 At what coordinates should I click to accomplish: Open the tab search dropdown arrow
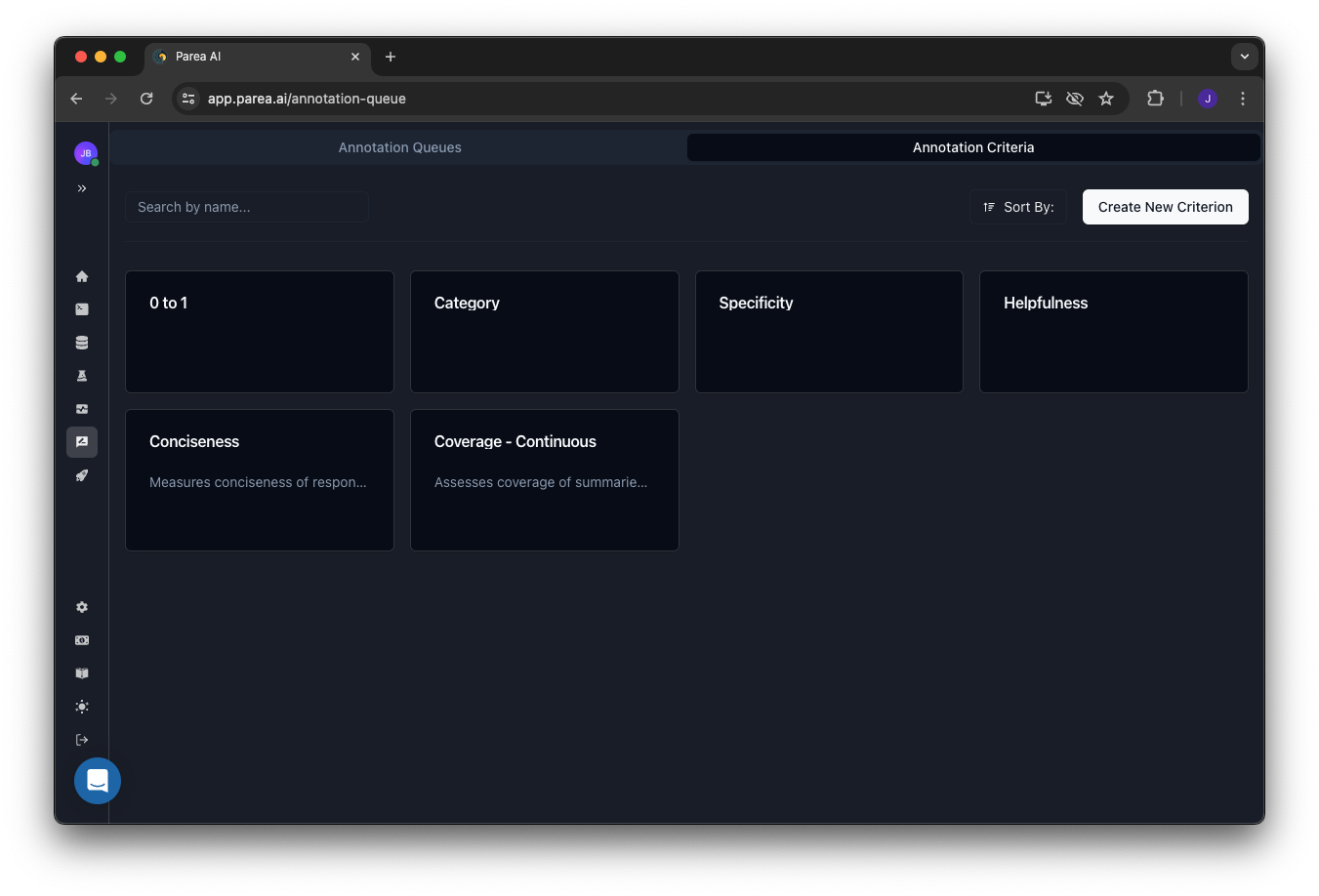coord(1245,57)
